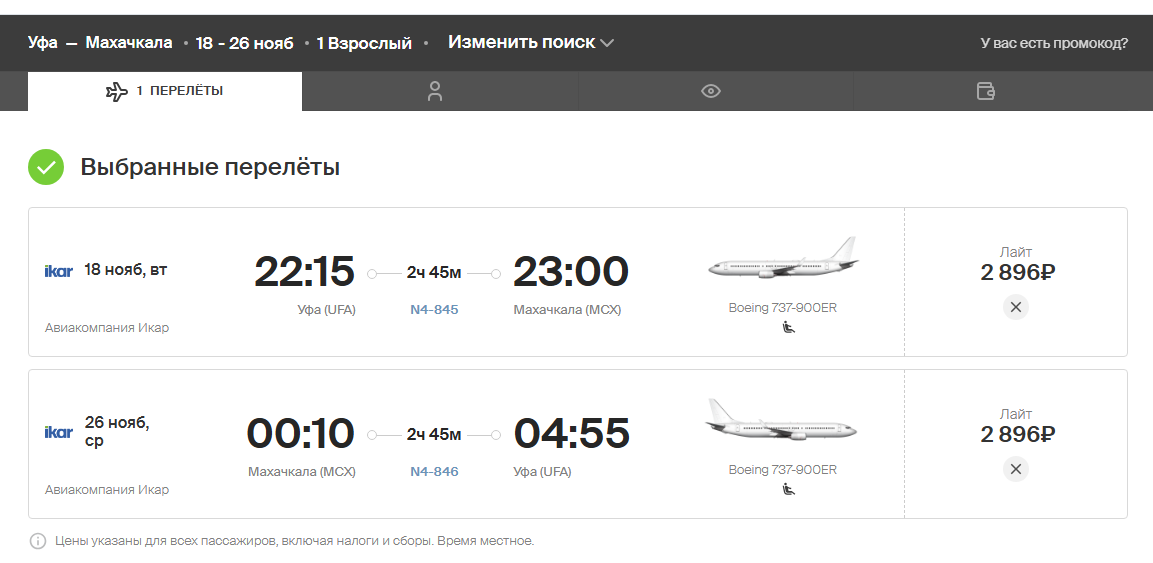Remove the 26 нояб return flight
The image size is (1153, 563).
coord(1015,469)
